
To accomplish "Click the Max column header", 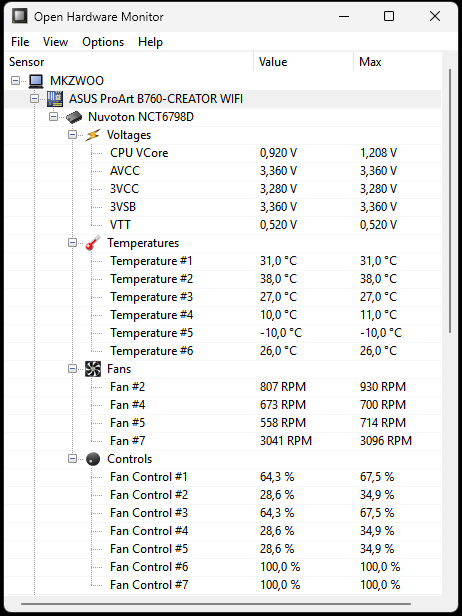I will pos(398,62).
